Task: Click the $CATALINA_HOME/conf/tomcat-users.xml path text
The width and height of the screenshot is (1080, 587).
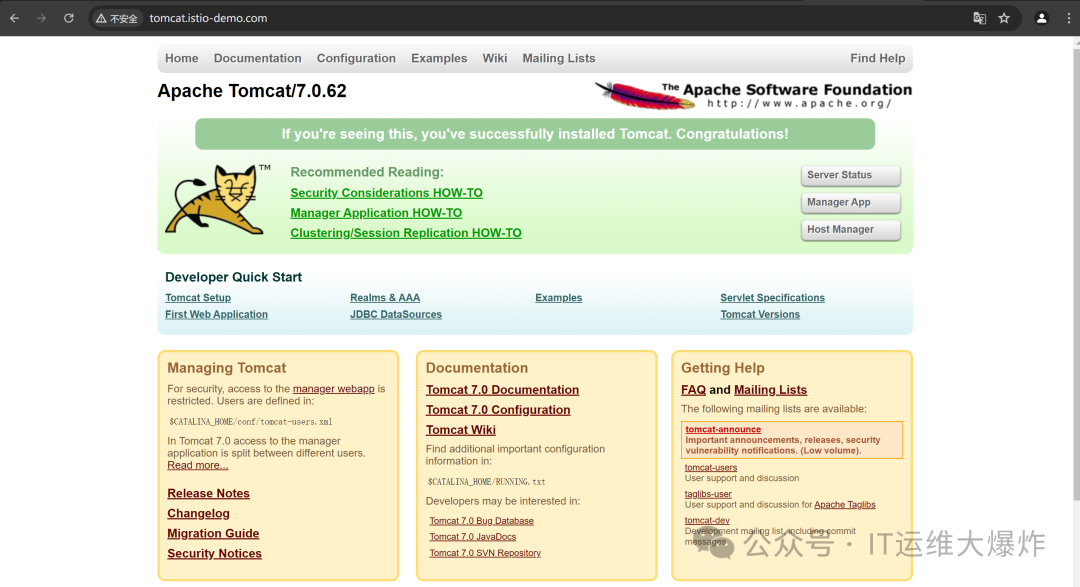Action: (x=251, y=422)
